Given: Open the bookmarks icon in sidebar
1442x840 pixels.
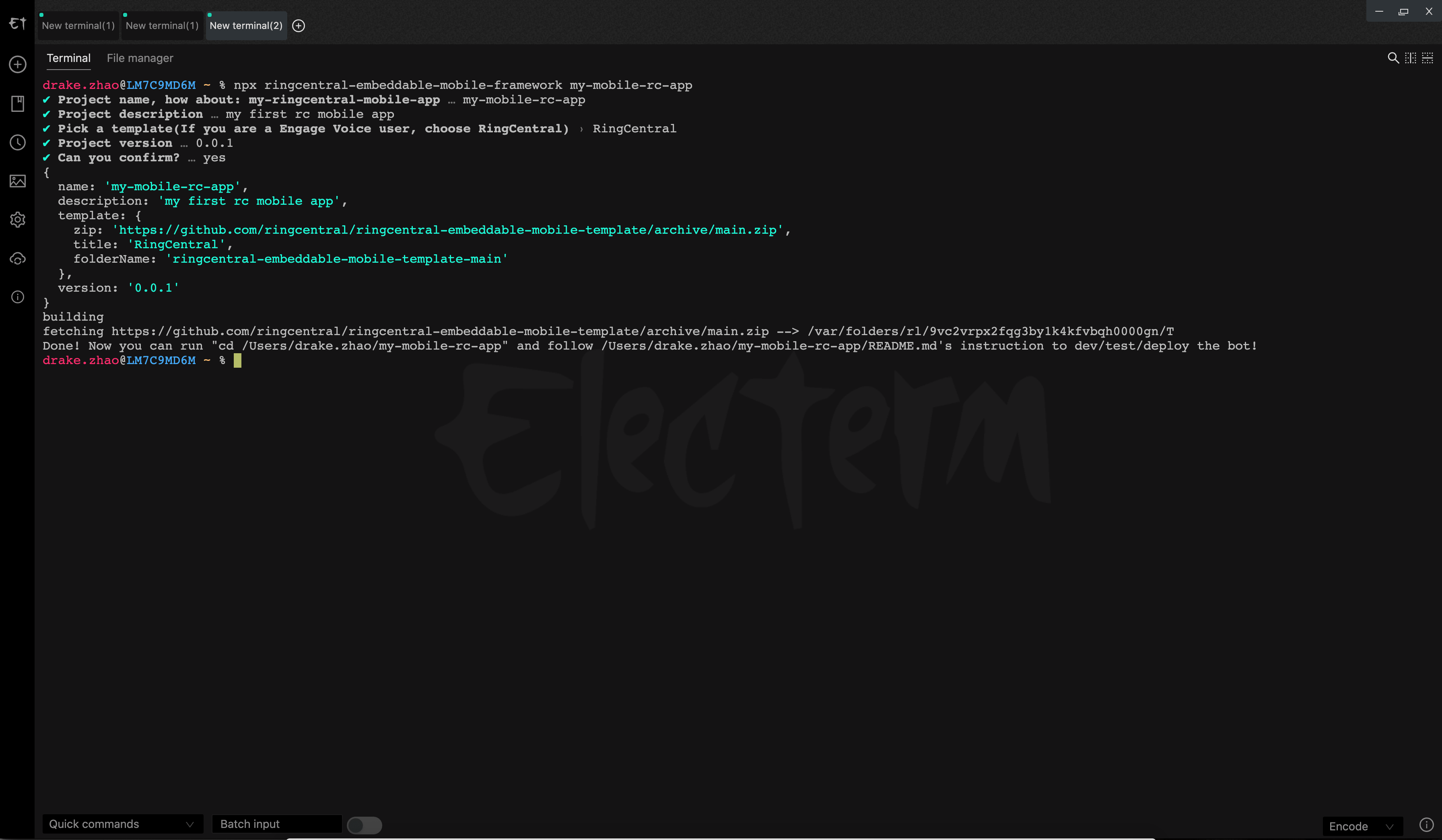Looking at the screenshot, I should (x=18, y=103).
